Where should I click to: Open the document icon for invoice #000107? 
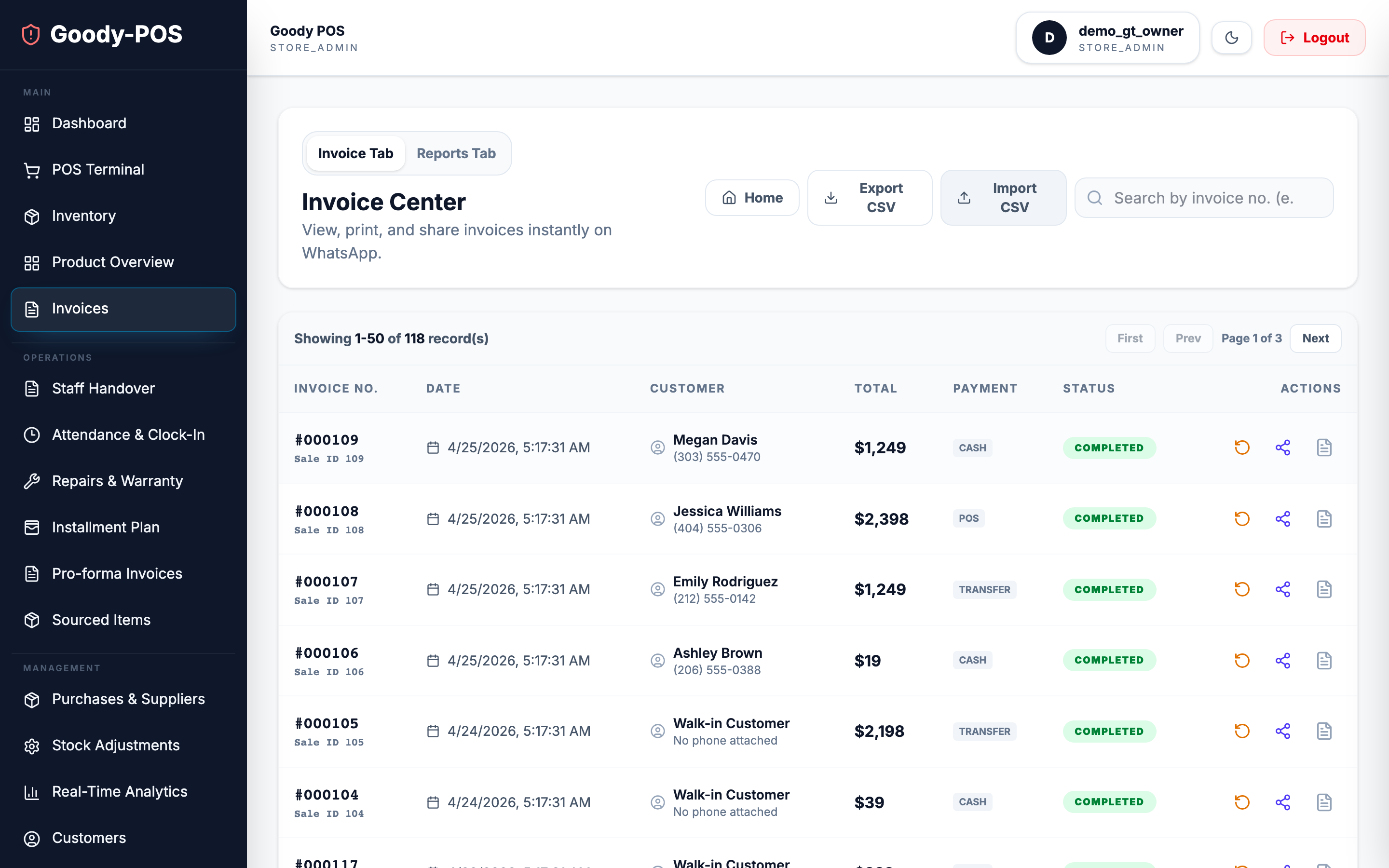click(1325, 589)
